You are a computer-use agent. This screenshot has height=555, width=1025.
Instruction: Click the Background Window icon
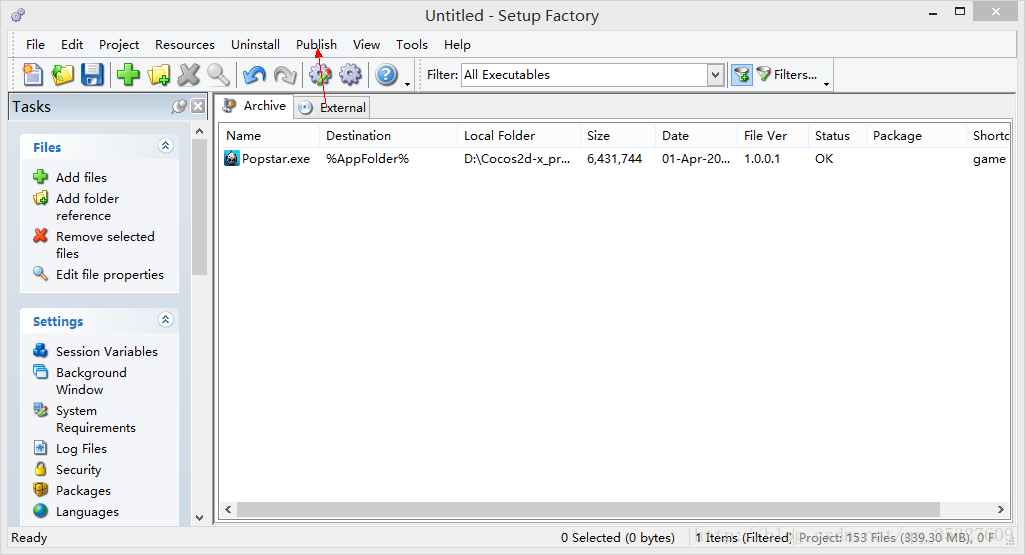coord(41,371)
